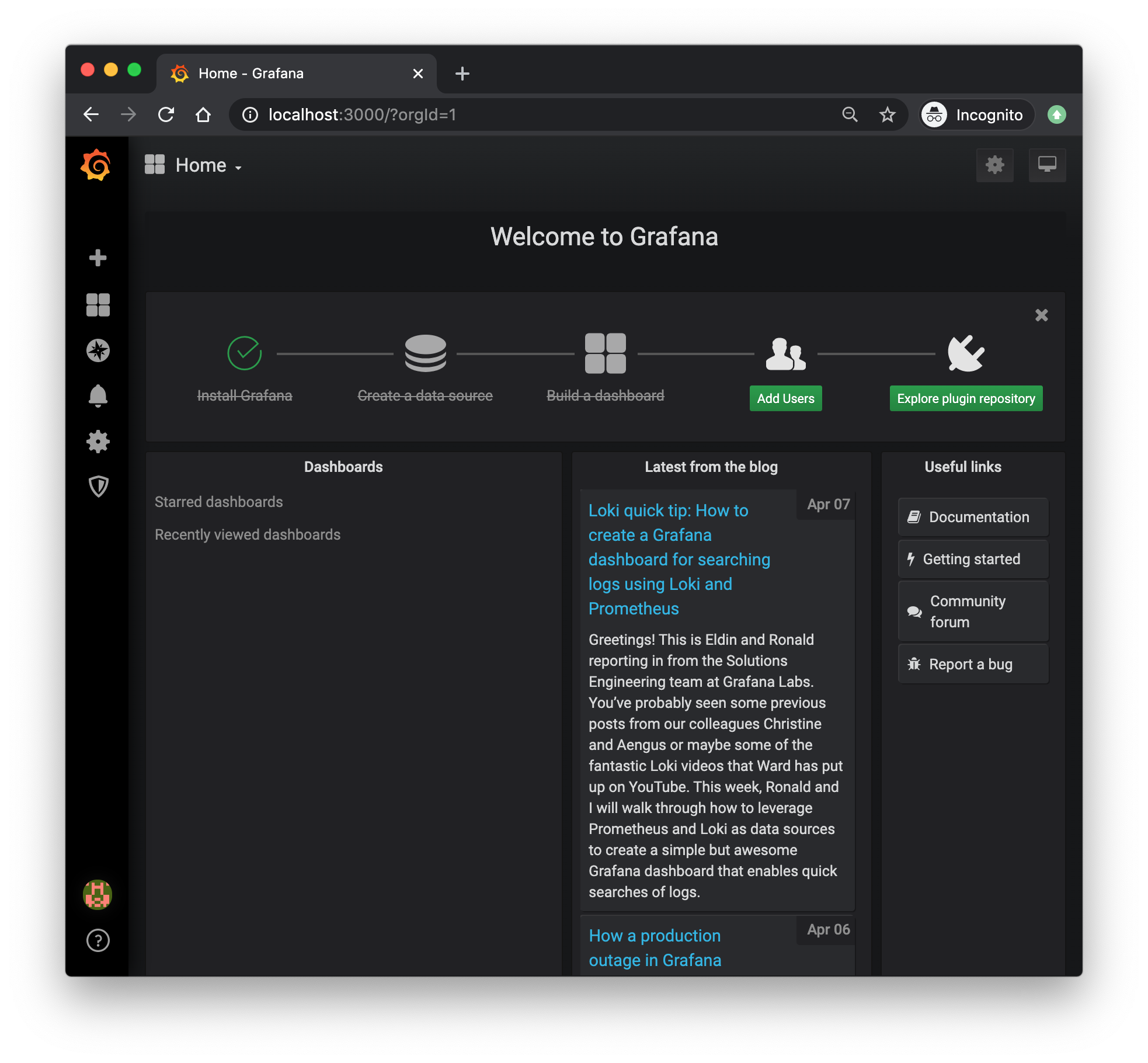1148x1063 pixels.
Task: Open the Report a bug link
Action: point(973,664)
